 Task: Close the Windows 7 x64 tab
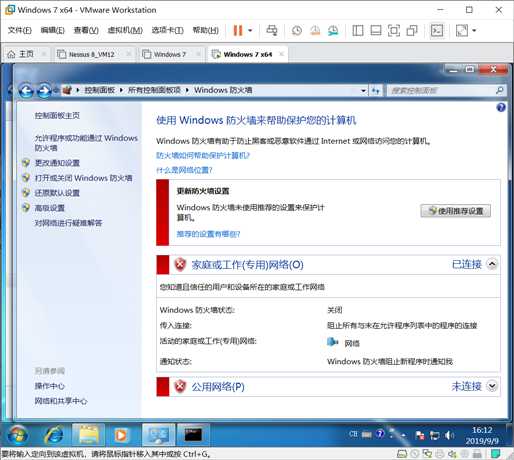[x=281, y=54]
